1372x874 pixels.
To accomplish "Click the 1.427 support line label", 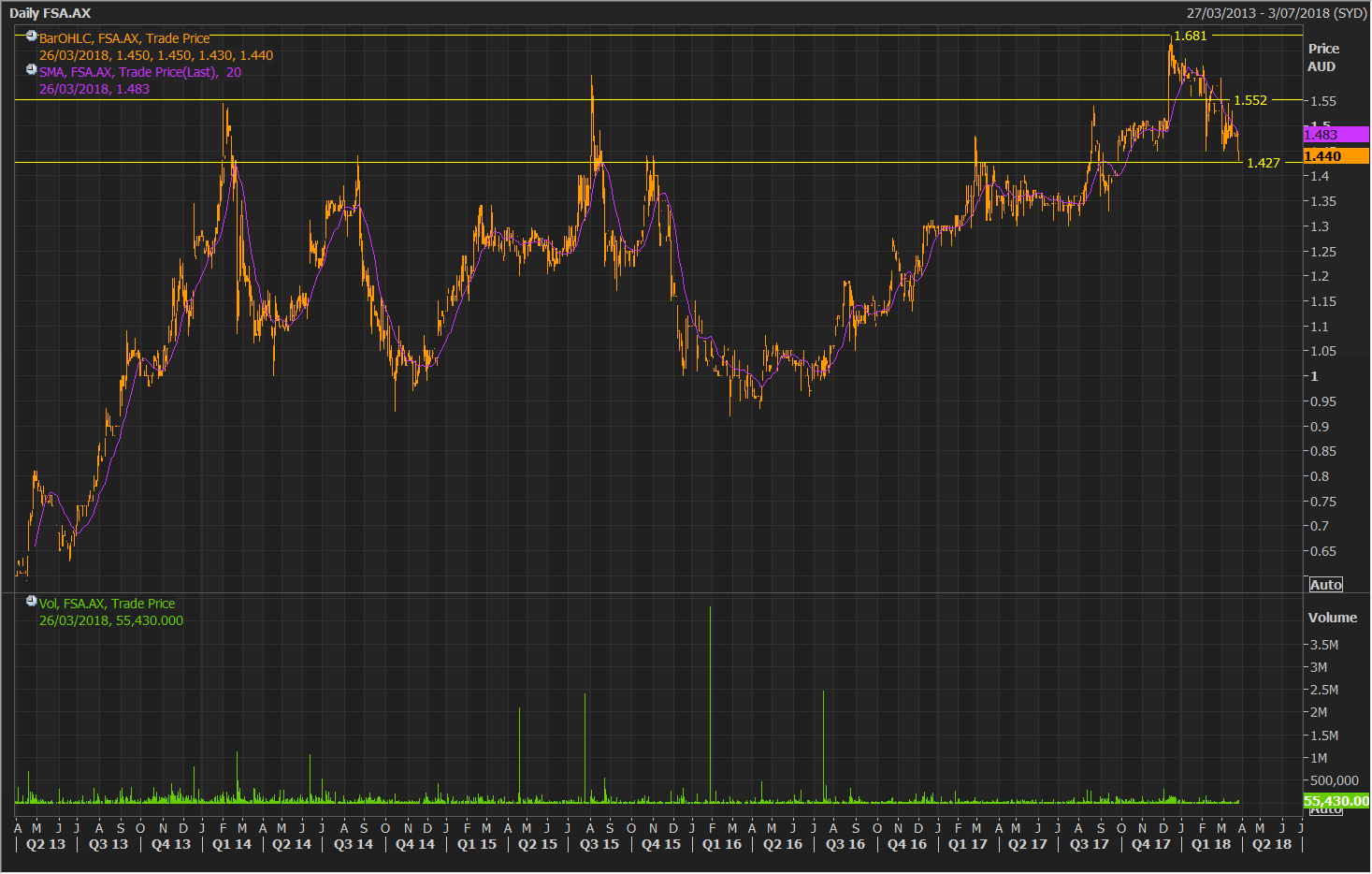I will [x=1264, y=163].
